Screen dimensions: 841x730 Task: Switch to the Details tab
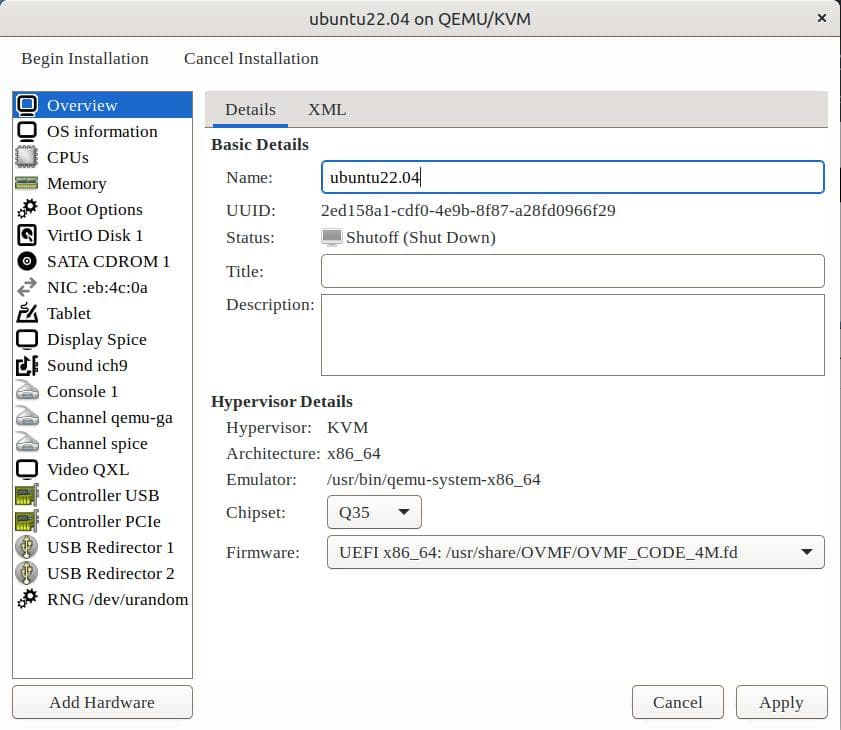[x=250, y=110]
